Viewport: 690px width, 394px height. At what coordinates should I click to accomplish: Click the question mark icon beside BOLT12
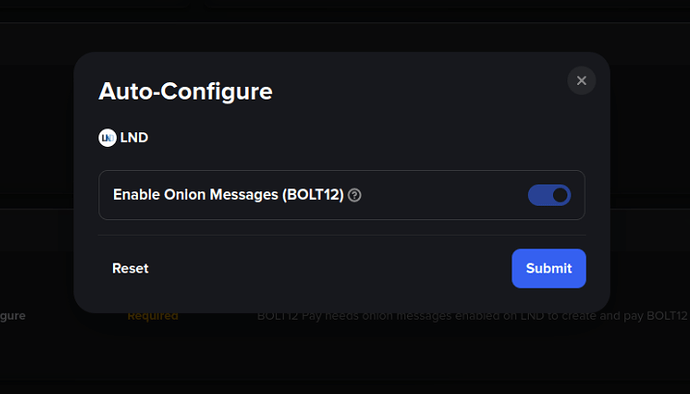tap(354, 195)
